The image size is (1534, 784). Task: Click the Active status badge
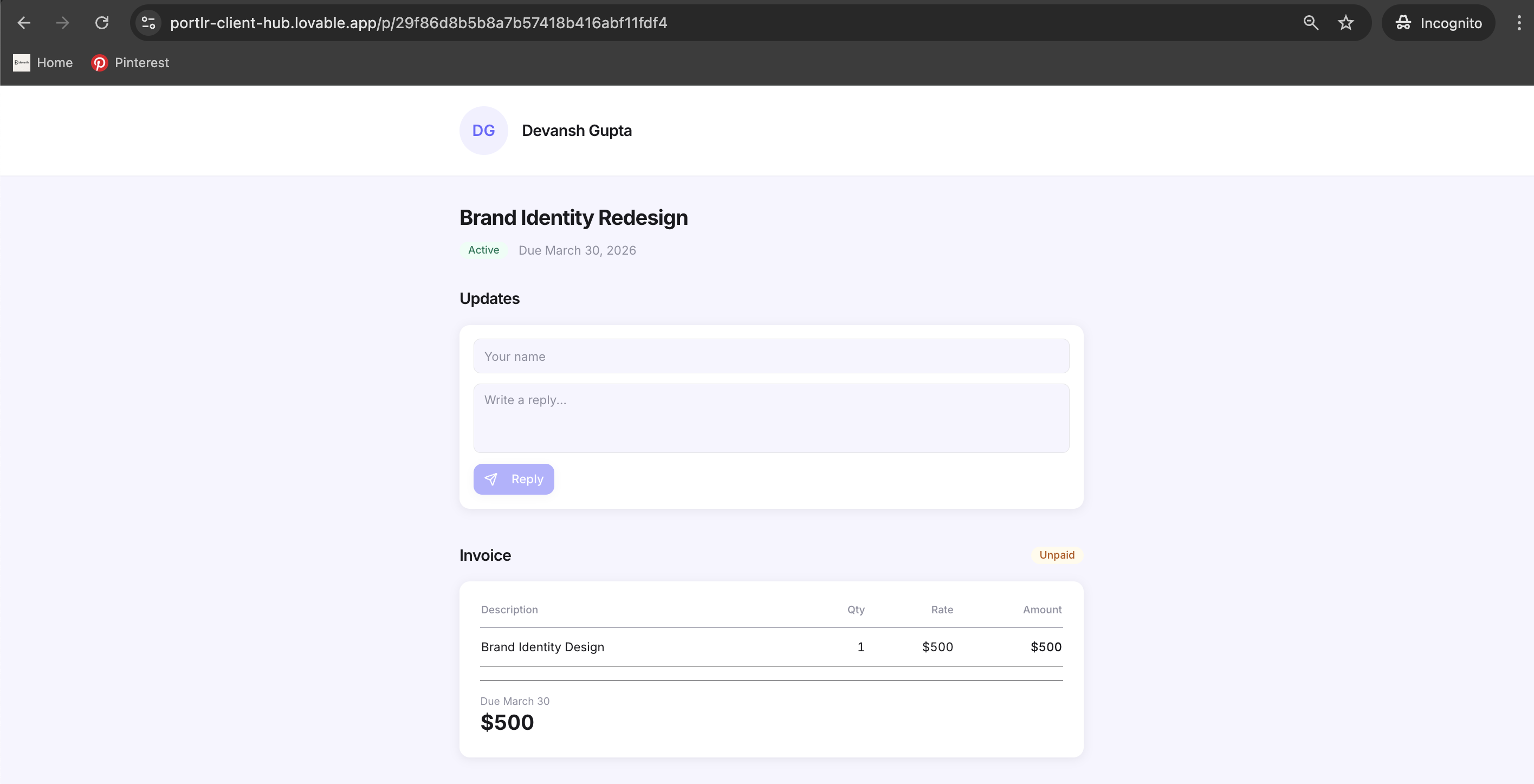pyautogui.click(x=483, y=250)
